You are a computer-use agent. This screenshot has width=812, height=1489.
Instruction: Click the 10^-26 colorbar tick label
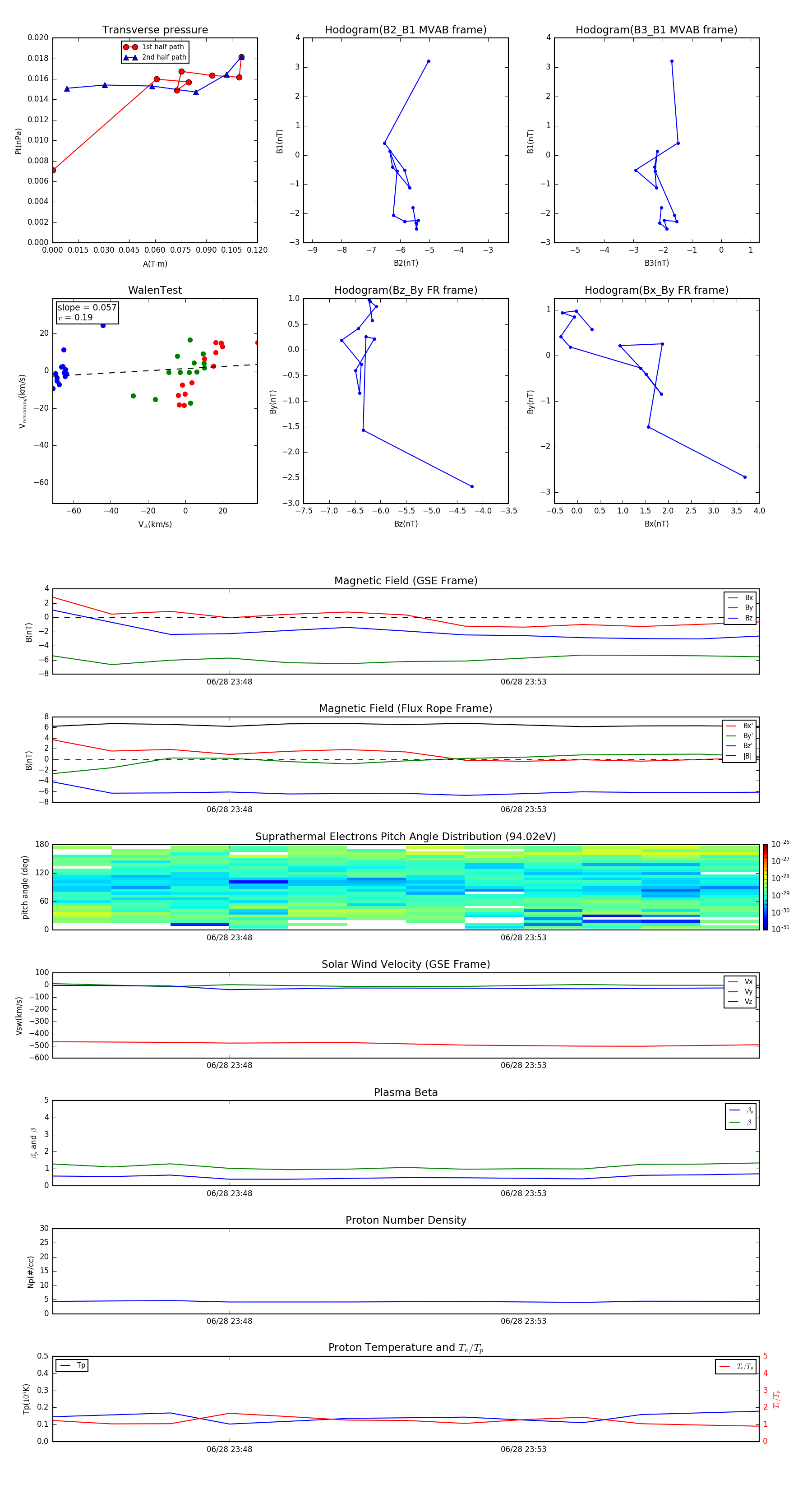pyautogui.click(x=780, y=844)
